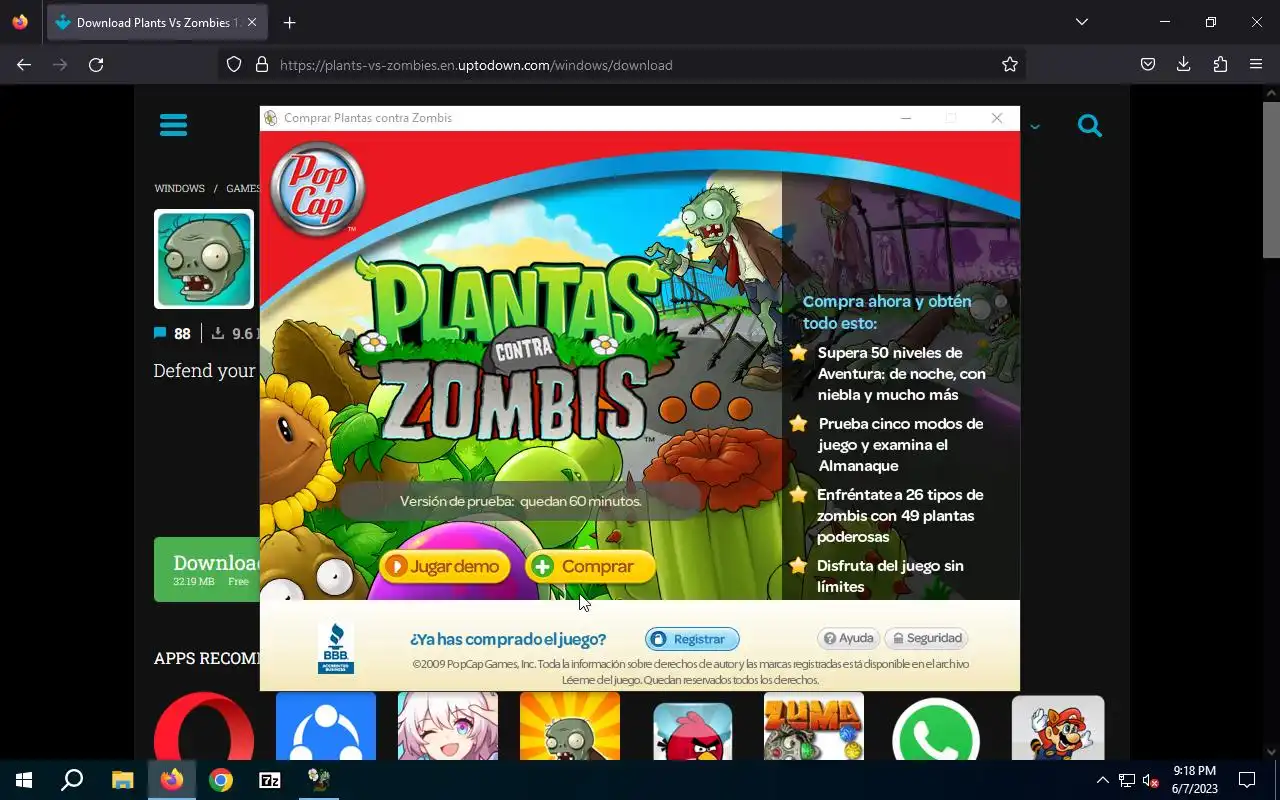Screen dimensions: 1280x800
Task: Open Firefox downloads panel
Action: 1184,65
